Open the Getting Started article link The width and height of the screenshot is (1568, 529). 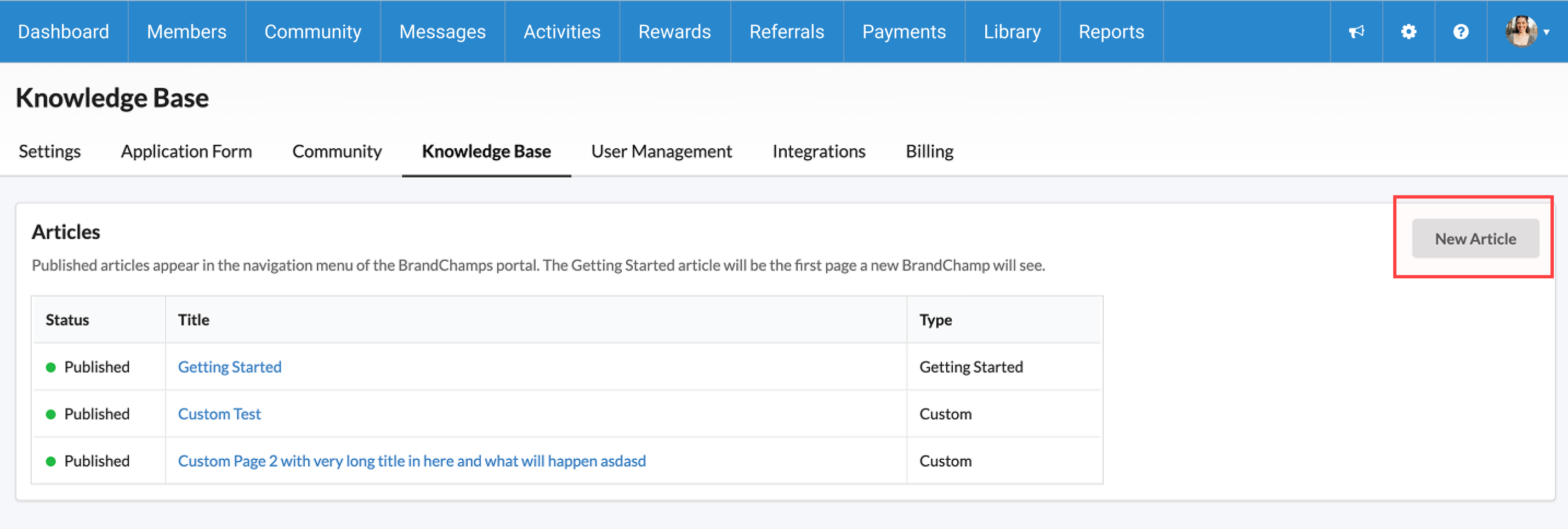coord(230,367)
